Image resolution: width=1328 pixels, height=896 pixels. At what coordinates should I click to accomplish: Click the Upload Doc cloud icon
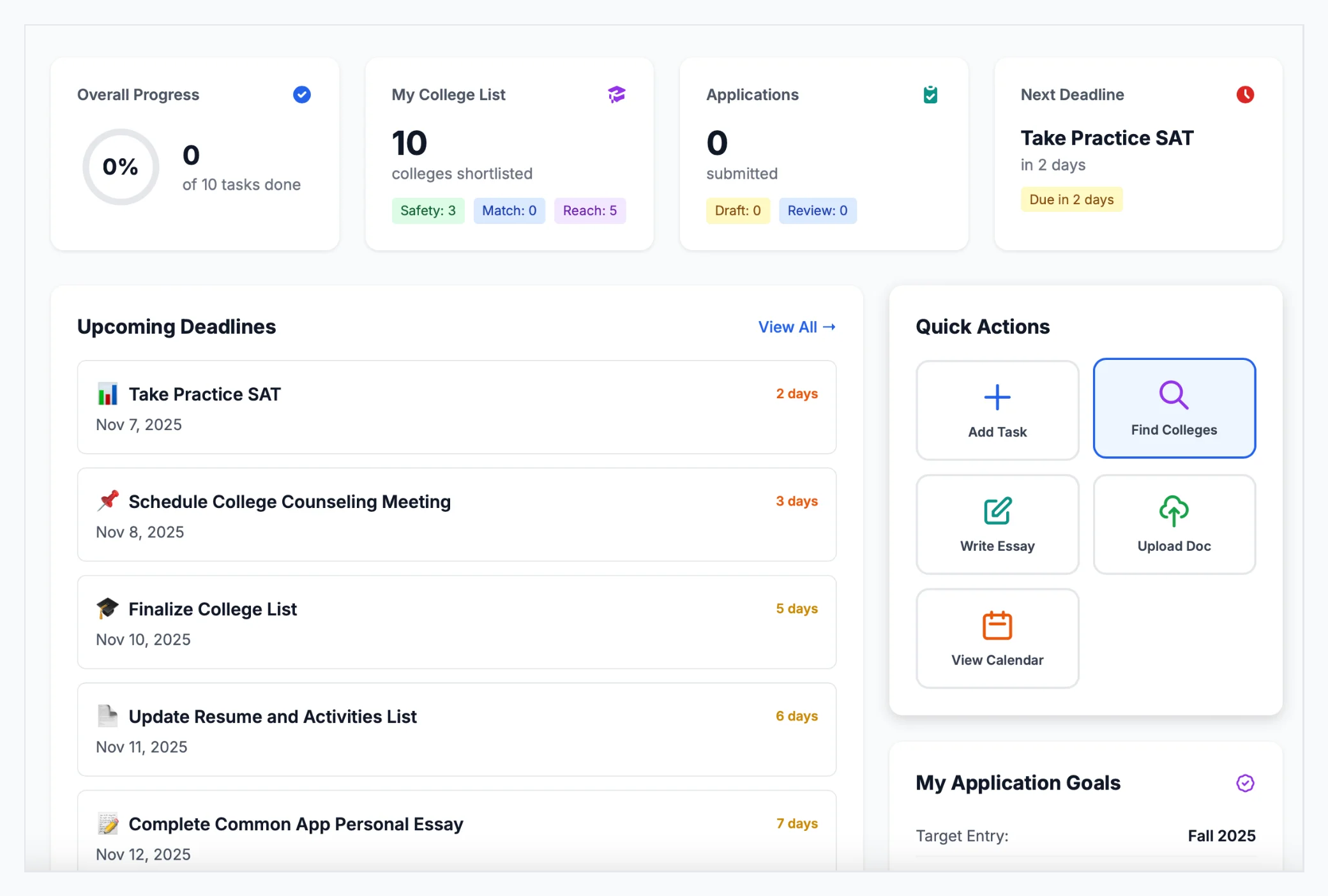pyautogui.click(x=1173, y=510)
